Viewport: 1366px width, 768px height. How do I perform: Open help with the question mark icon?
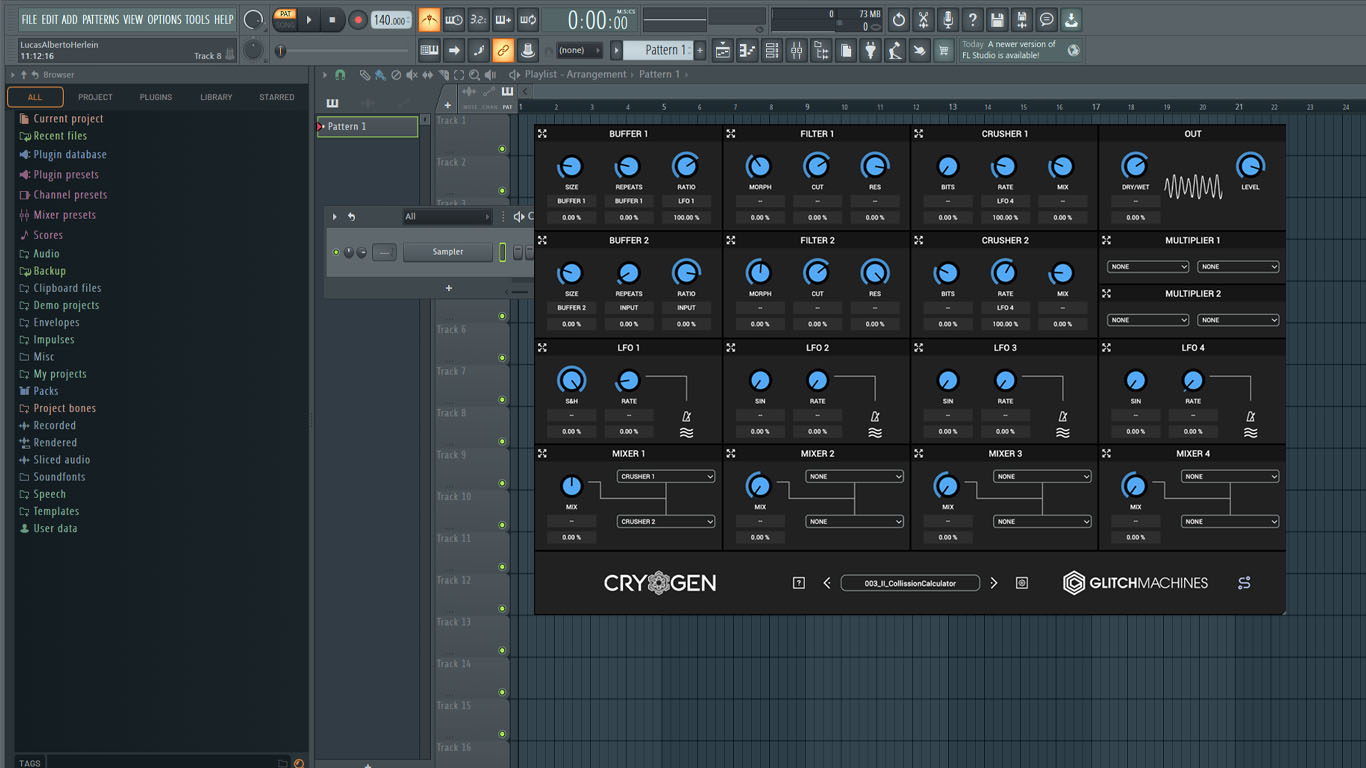(x=972, y=20)
